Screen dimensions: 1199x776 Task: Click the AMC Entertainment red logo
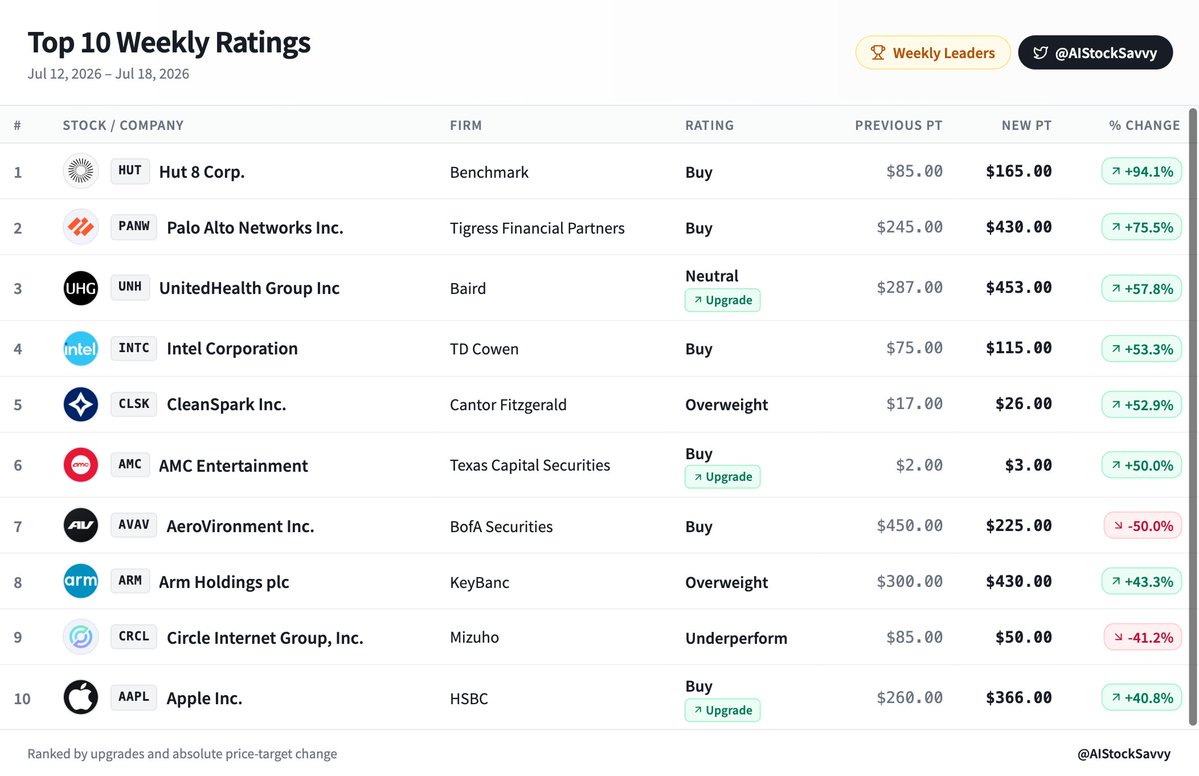point(80,465)
